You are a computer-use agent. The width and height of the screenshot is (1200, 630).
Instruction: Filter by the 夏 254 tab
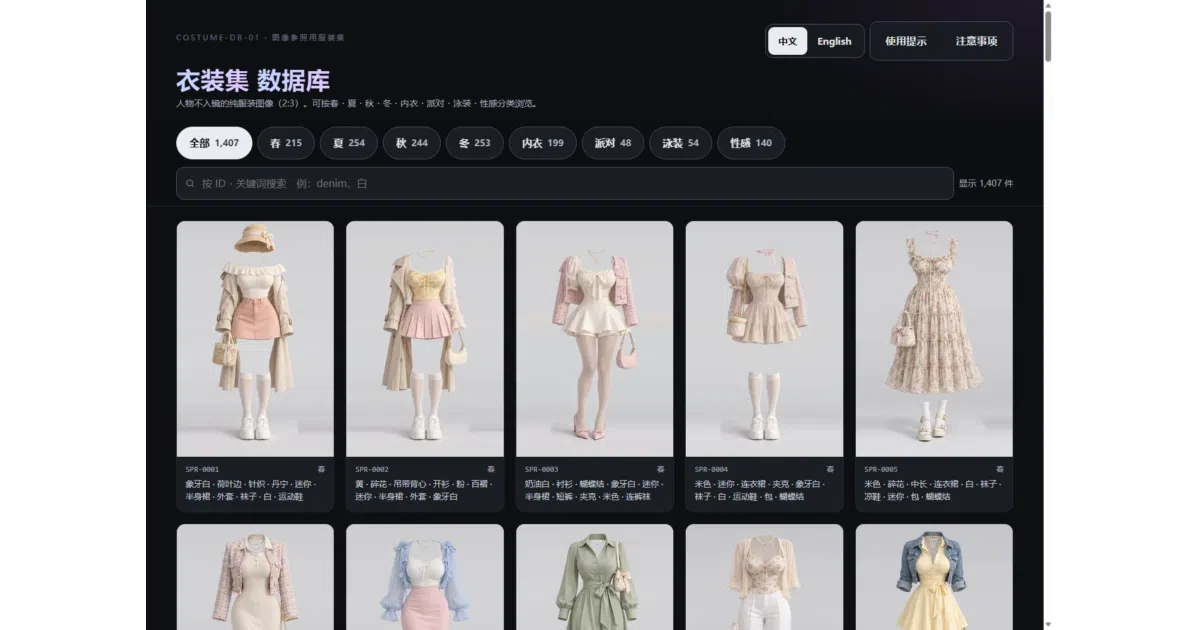click(349, 143)
